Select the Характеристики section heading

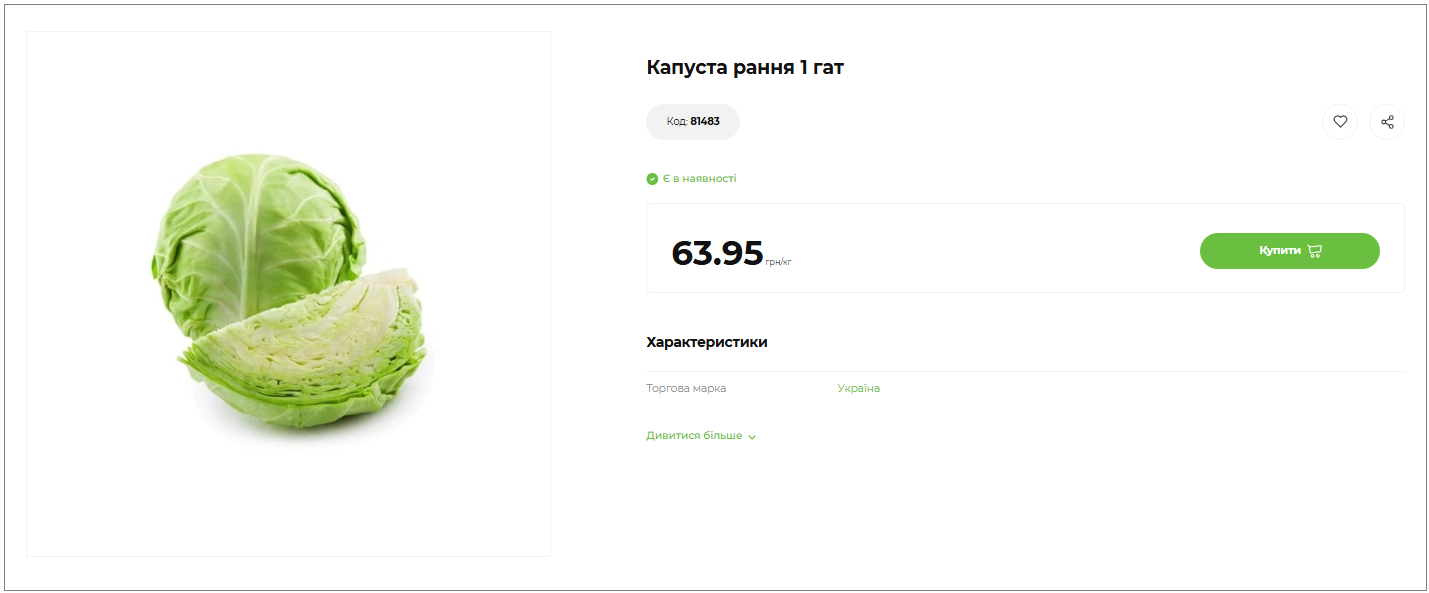coord(707,342)
